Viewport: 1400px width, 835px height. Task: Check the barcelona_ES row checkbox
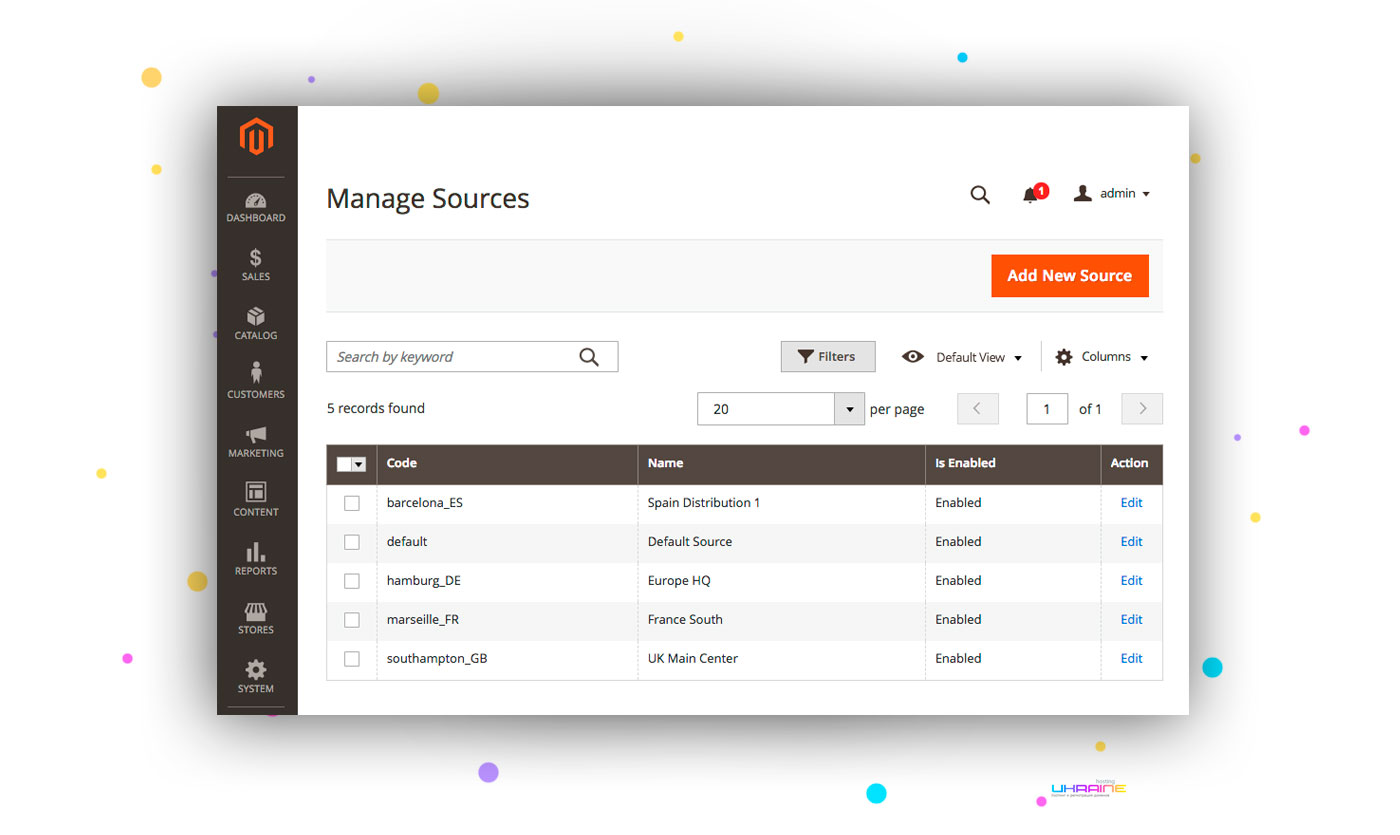pos(352,503)
